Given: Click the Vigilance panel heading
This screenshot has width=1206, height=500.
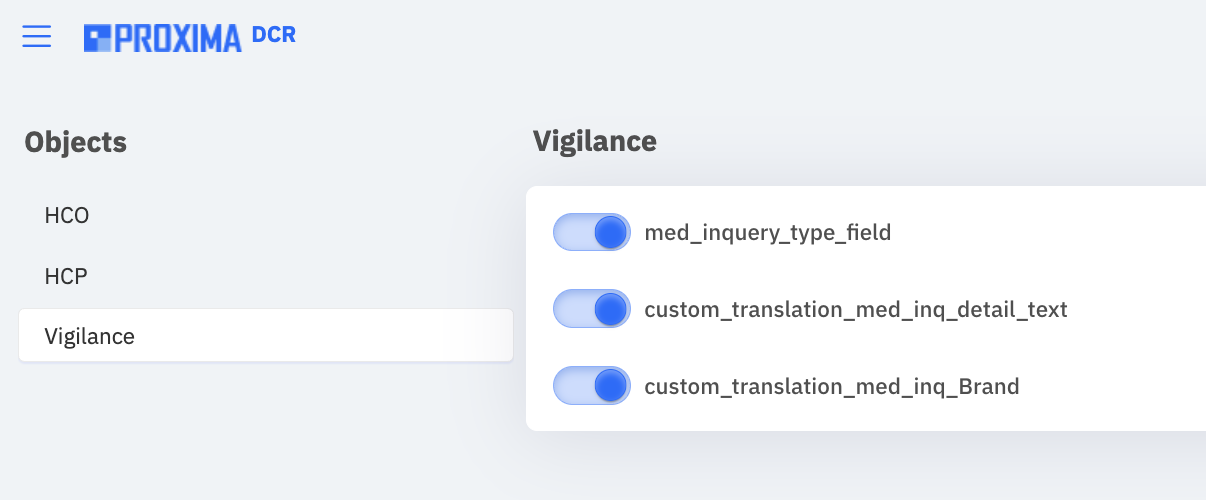Looking at the screenshot, I should [x=595, y=141].
